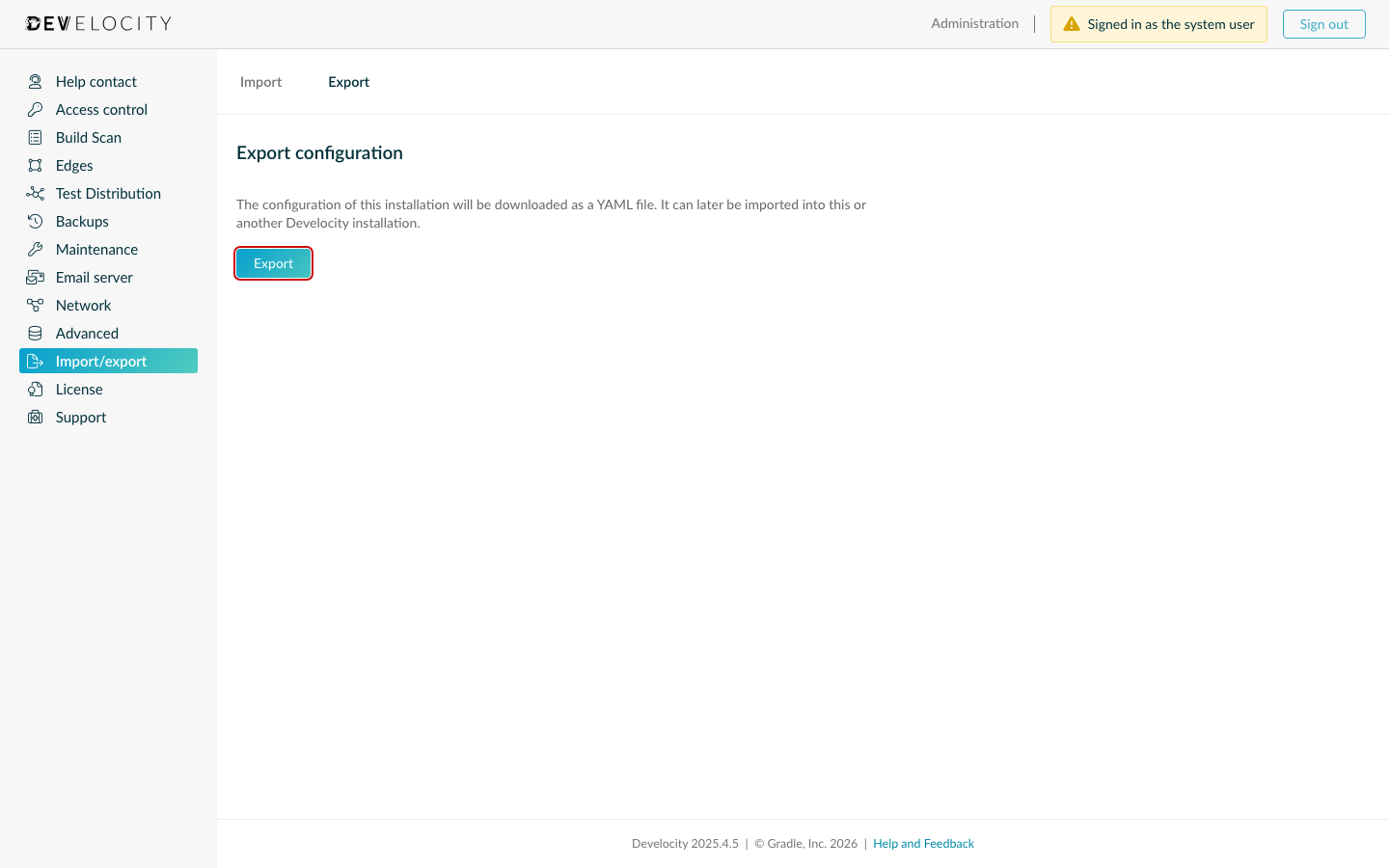Viewport: 1389px width, 868px height.
Task: Click the Edges icon in the sidebar
Action: (36, 165)
